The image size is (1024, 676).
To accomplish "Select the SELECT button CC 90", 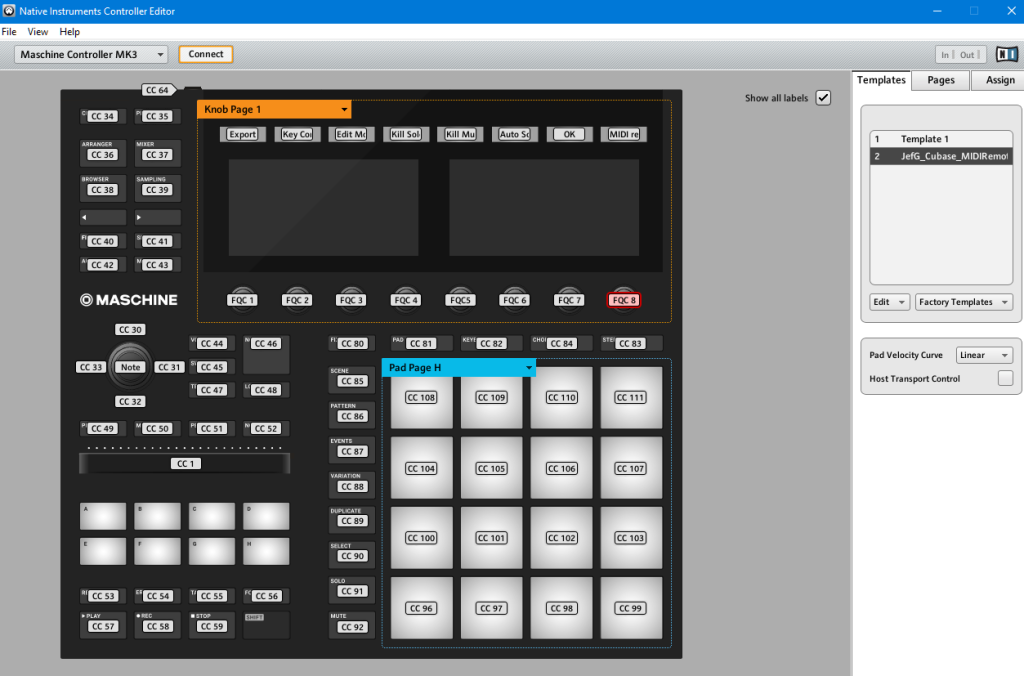I will 352,554.
